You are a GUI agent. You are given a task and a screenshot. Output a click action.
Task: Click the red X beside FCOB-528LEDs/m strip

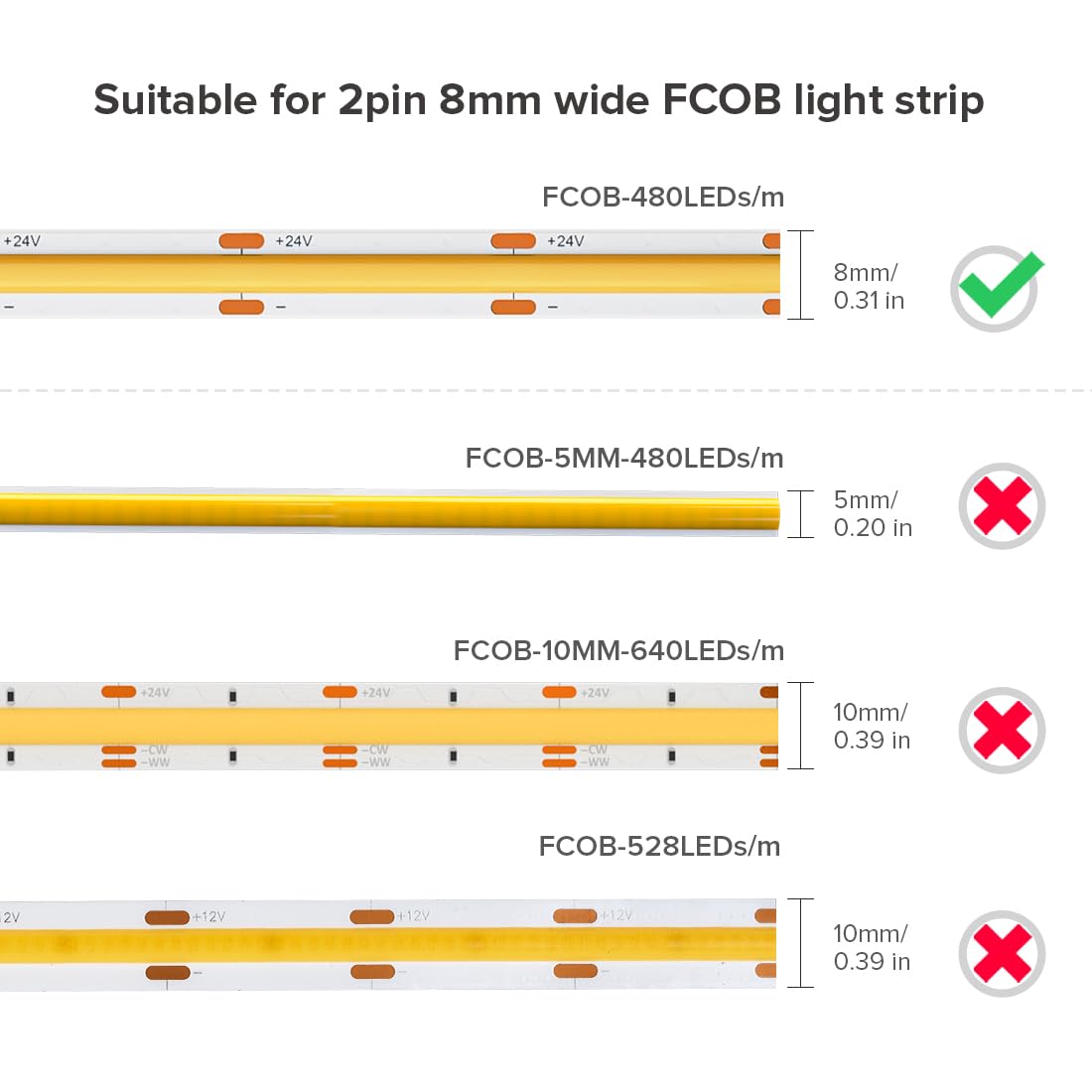click(x=1002, y=953)
